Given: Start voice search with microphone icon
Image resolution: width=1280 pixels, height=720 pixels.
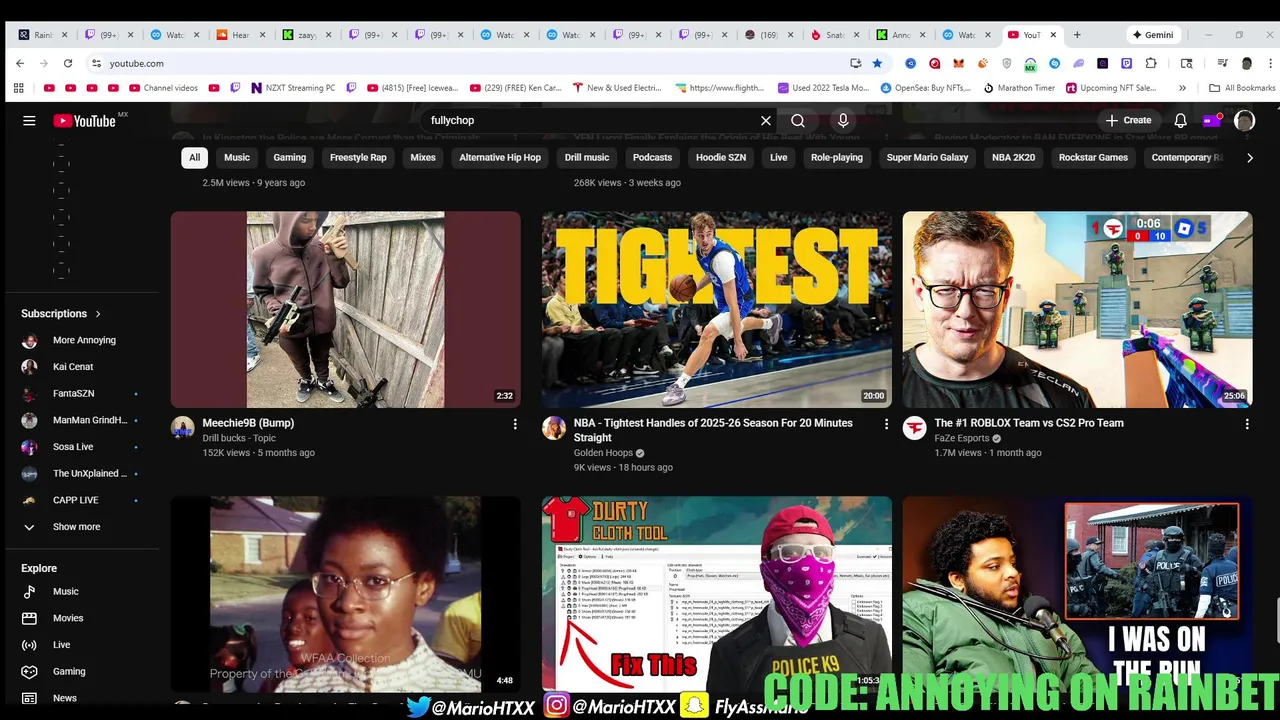Looking at the screenshot, I should click(x=843, y=121).
